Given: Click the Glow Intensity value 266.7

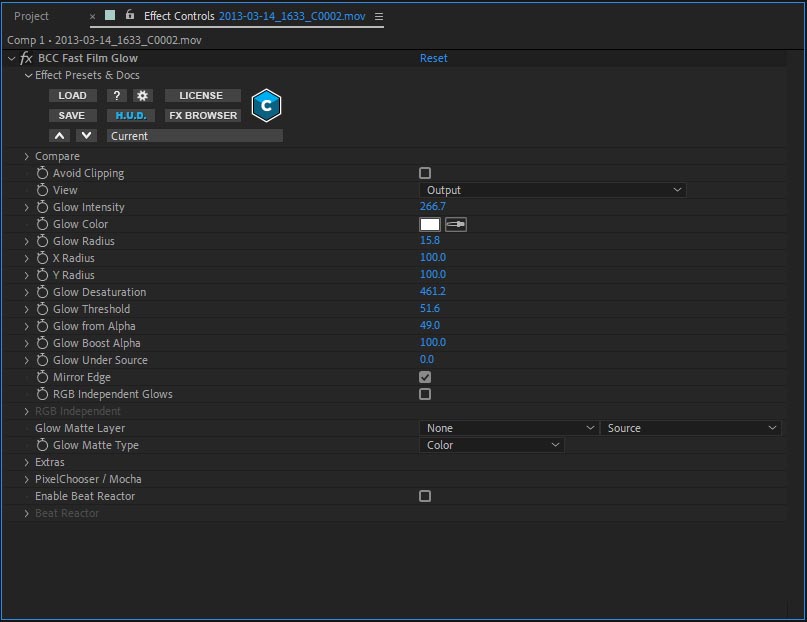Looking at the screenshot, I should [433, 206].
